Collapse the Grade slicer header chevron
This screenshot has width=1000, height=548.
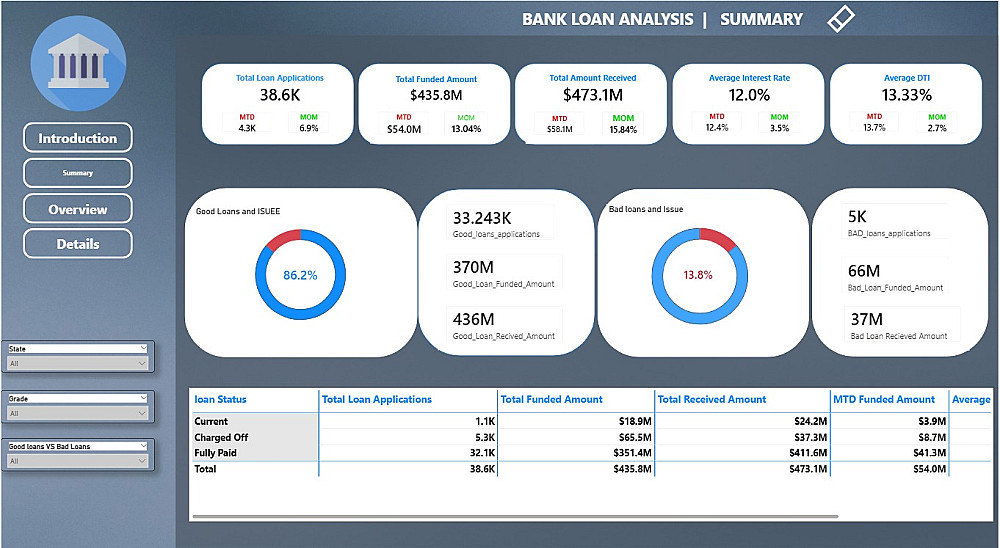[x=143, y=398]
